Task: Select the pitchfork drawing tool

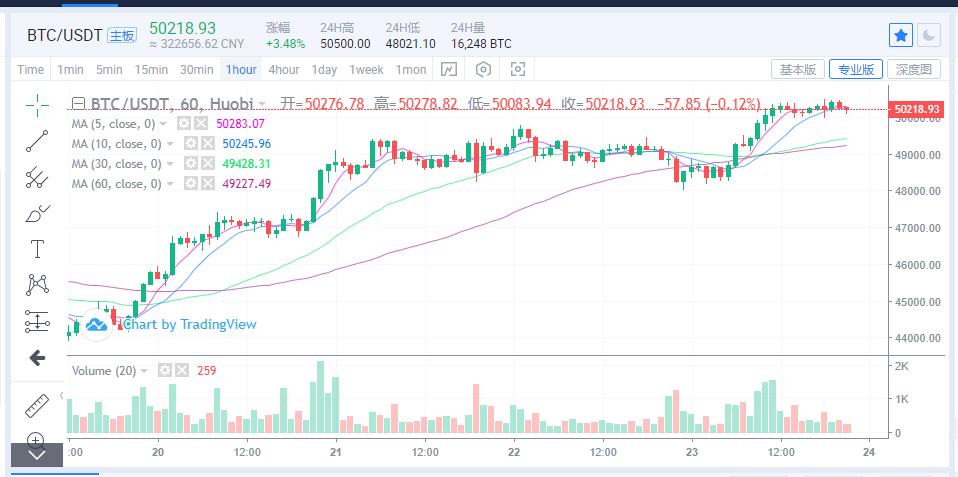Action: coord(37,177)
